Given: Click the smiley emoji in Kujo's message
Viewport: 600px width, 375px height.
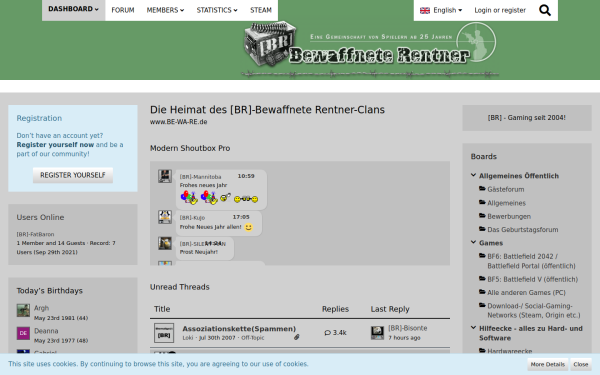Looking at the screenshot, I should (x=249, y=227).
